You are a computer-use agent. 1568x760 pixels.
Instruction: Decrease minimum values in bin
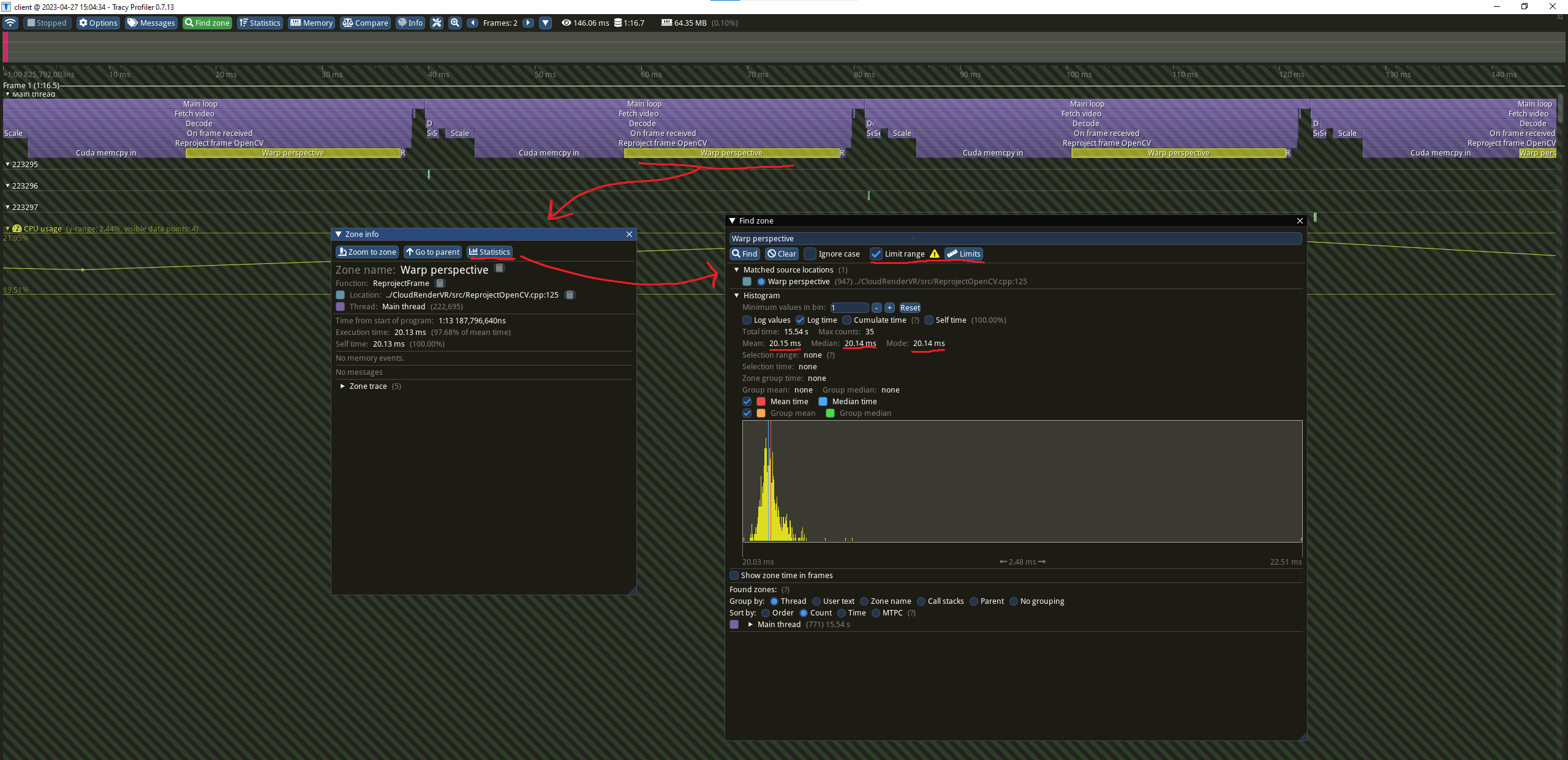876,307
